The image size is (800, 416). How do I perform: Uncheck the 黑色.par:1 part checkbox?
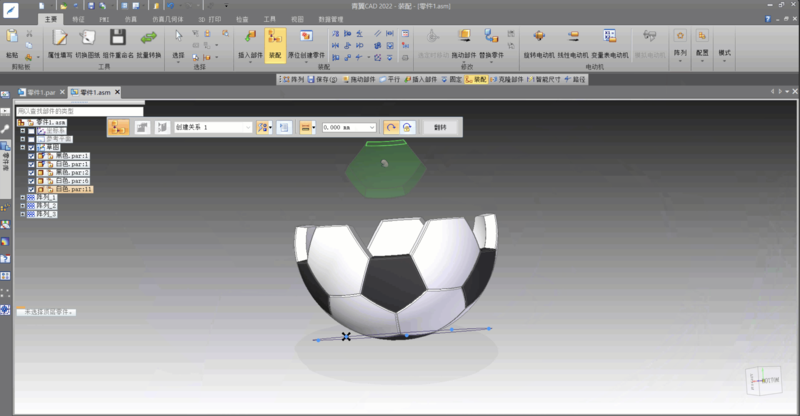[x=32, y=156]
